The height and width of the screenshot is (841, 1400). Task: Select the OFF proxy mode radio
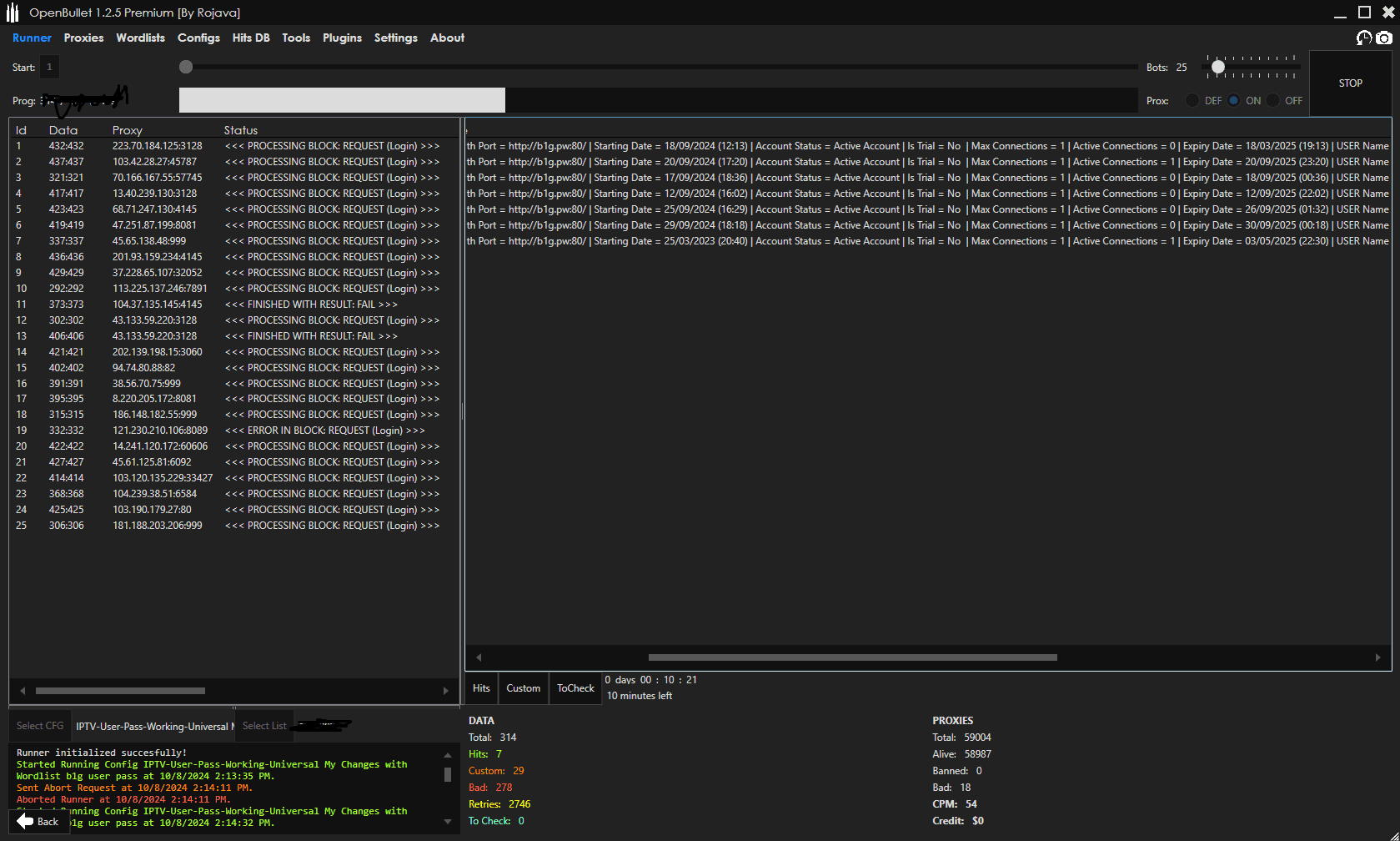coord(1272,100)
